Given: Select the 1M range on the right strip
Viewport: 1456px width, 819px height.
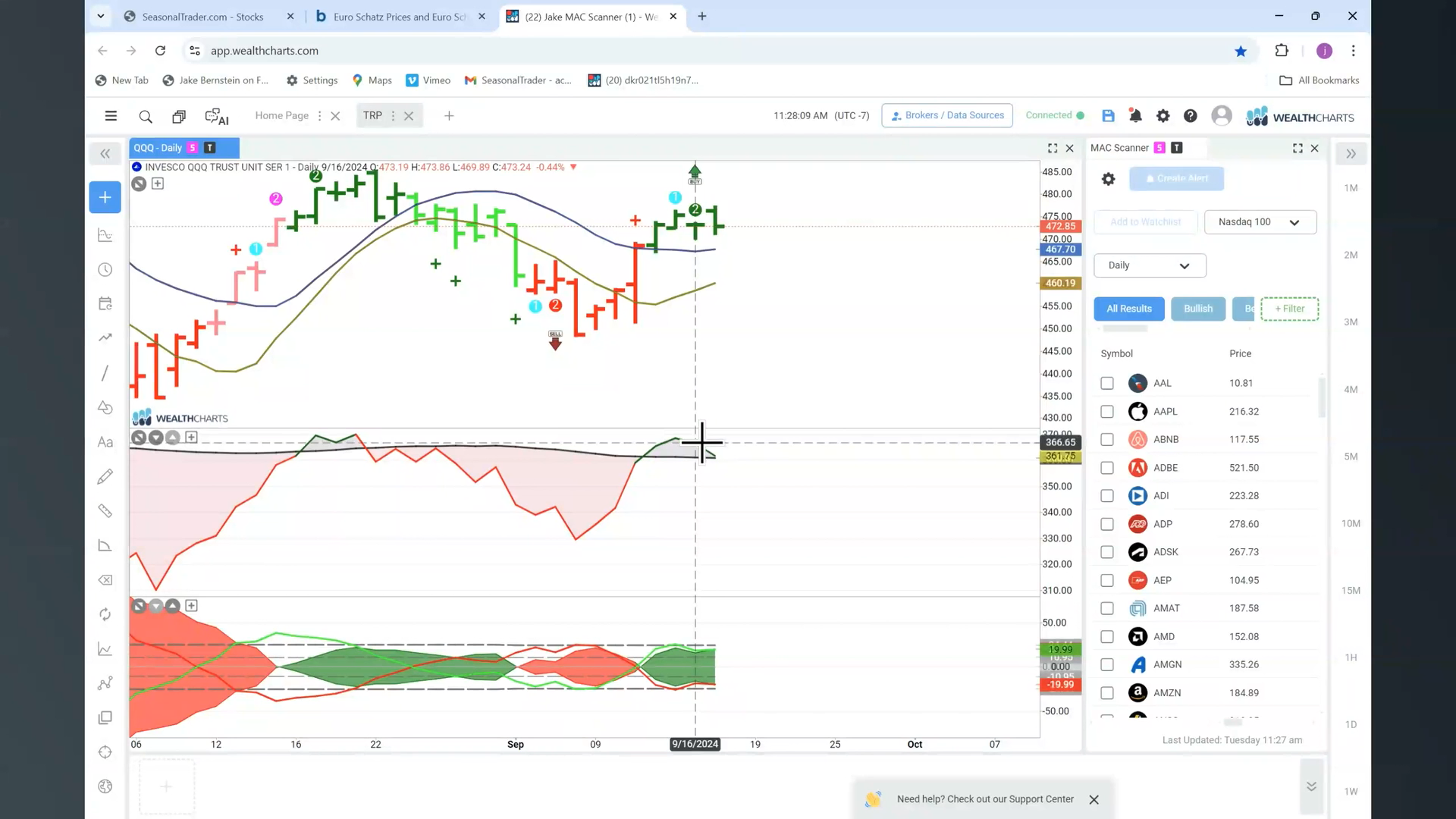Looking at the screenshot, I should click(x=1351, y=188).
